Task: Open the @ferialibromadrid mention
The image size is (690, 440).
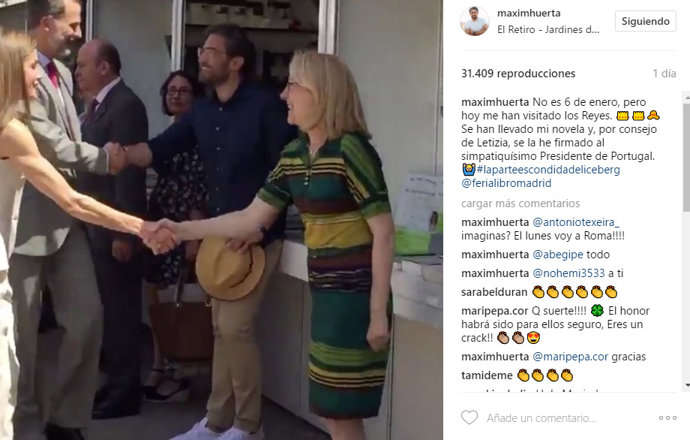Action: tap(506, 183)
